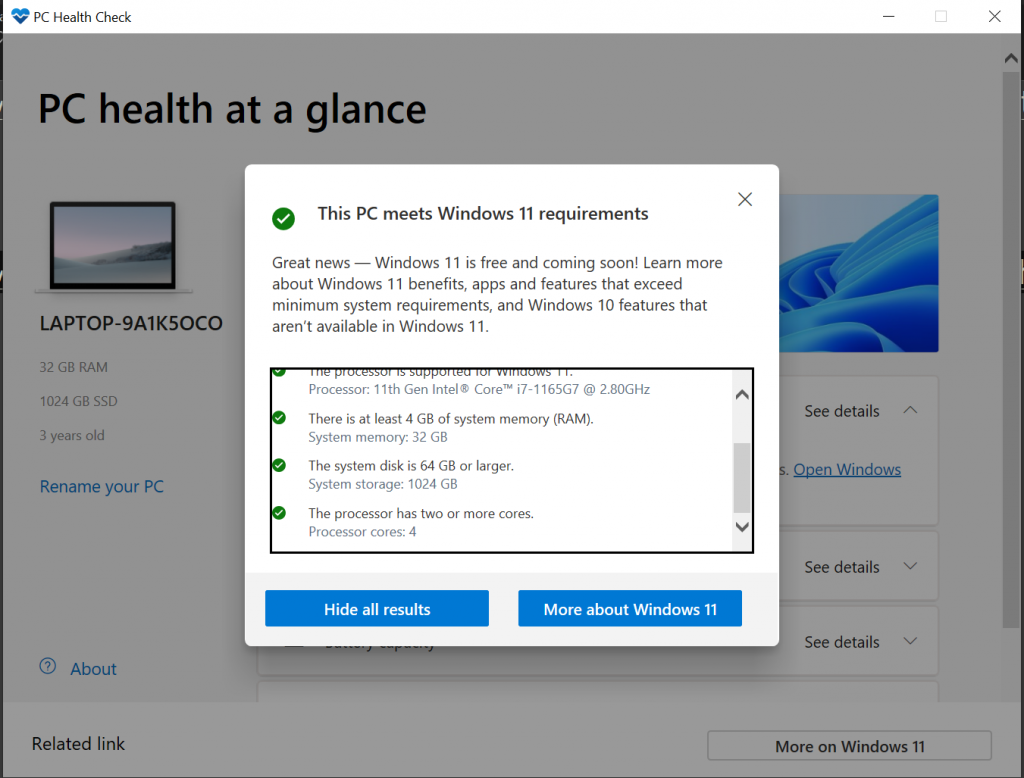Click More on Windows 11 button
Viewport: 1024px width, 778px height.
coord(849,746)
